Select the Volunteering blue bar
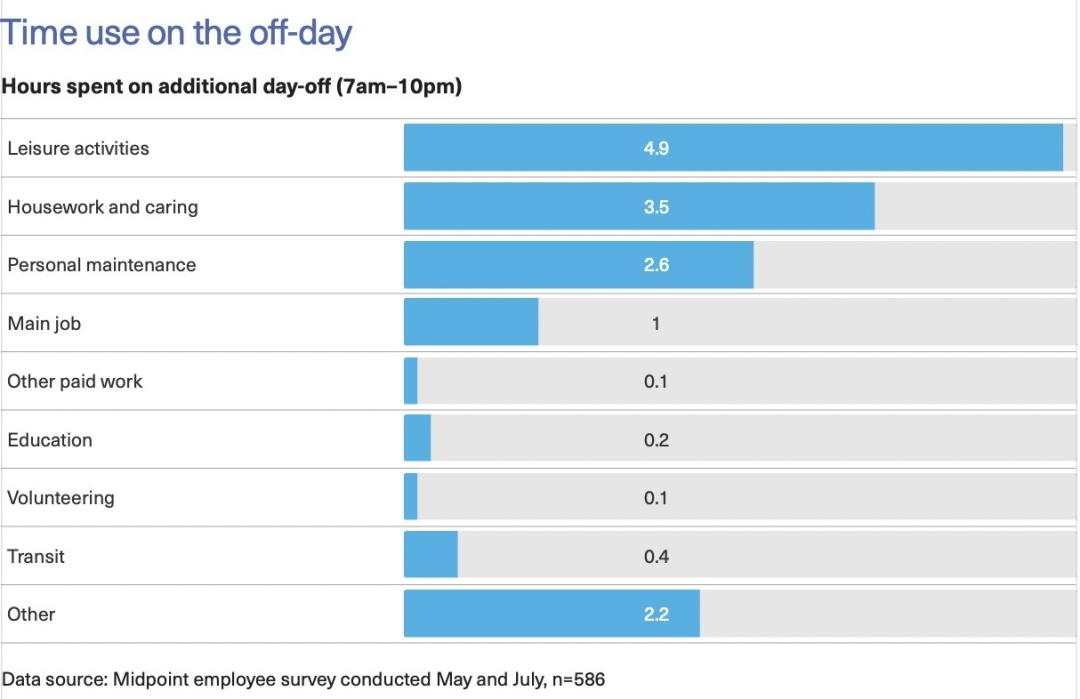This screenshot has width=1080, height=699. click(411, 497)
